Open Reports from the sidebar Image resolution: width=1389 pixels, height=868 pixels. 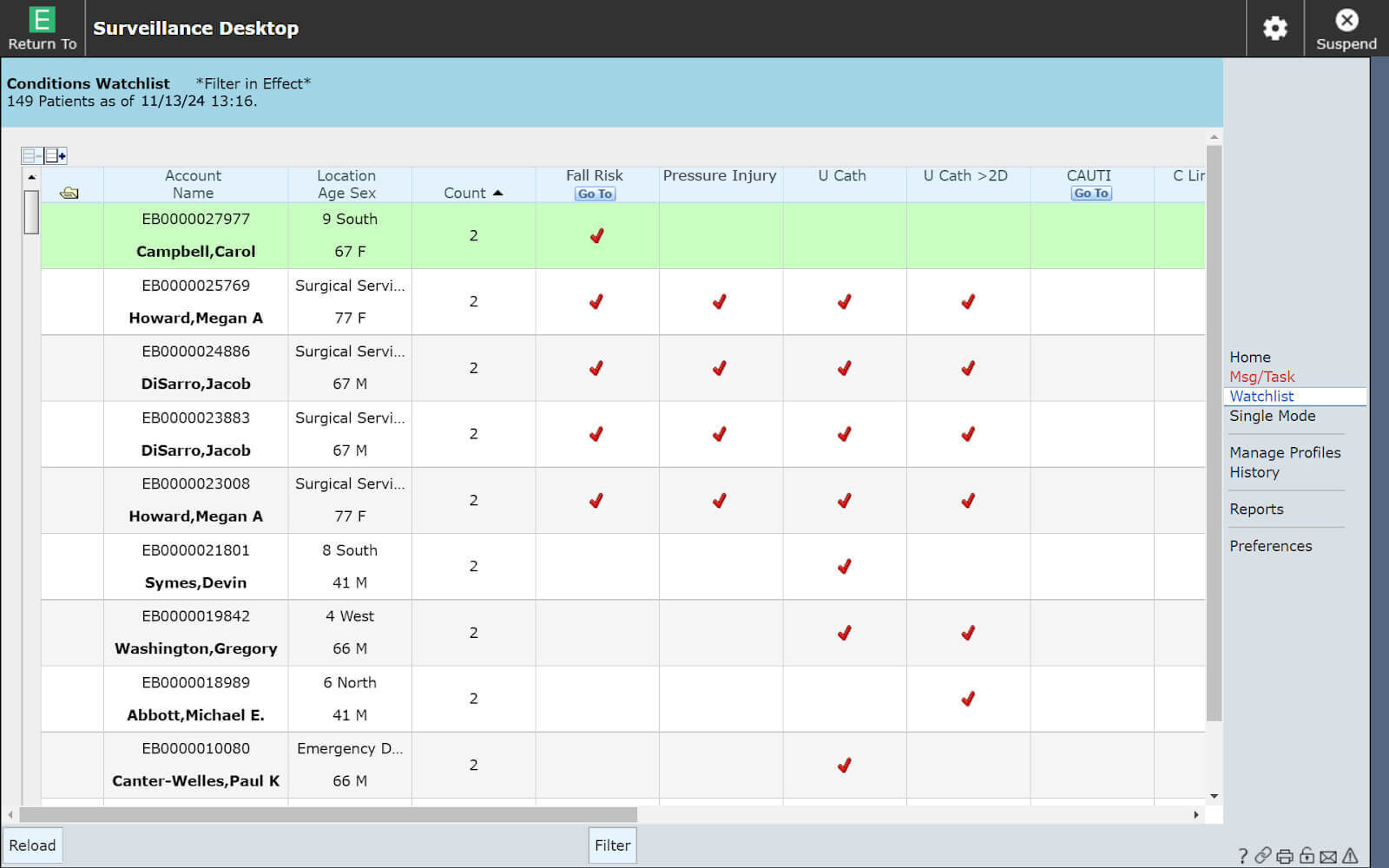click(1256, 509)
